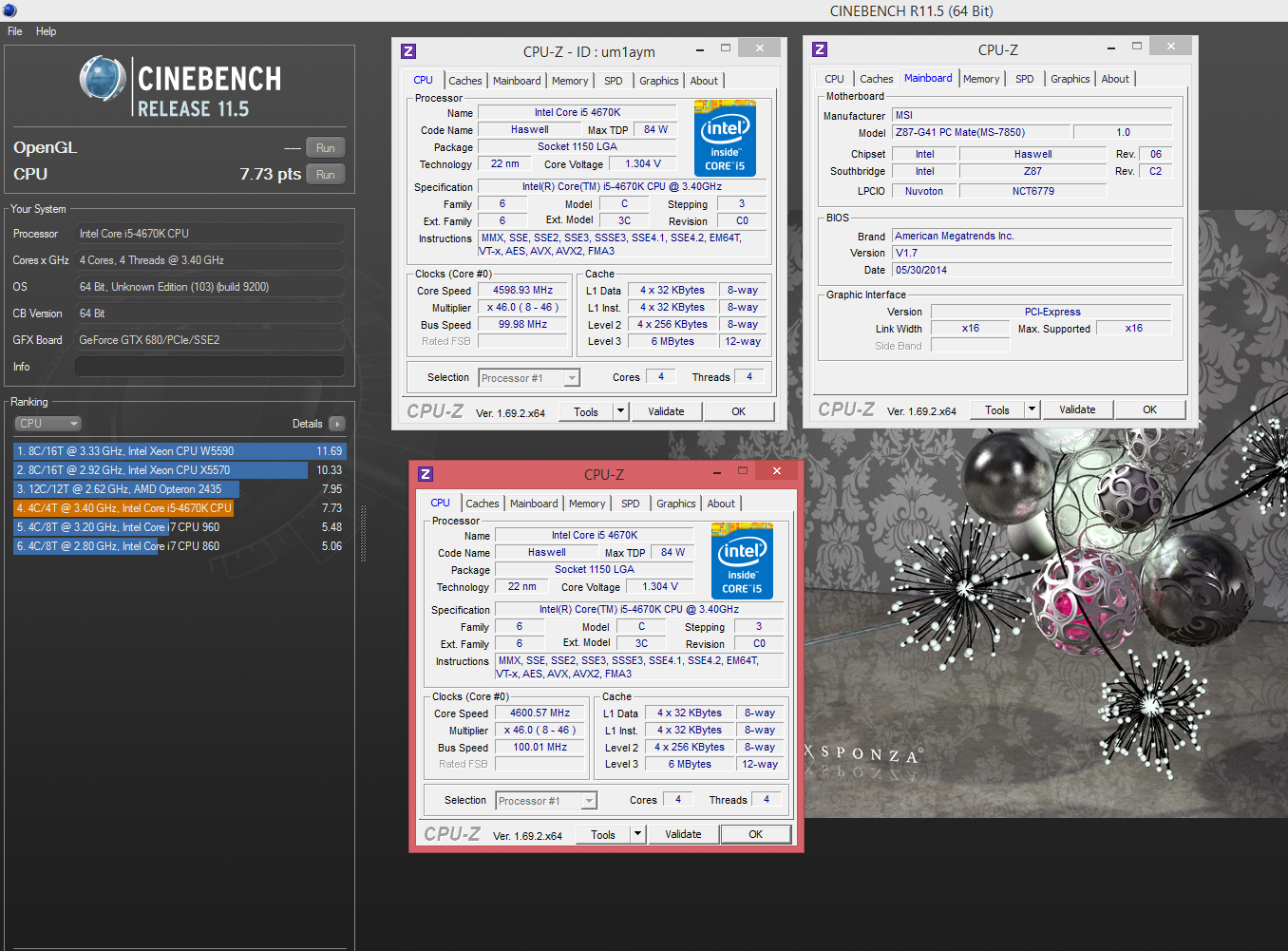Image resolution: width=1288 pixels, height=951 pixels.
Task: Click the Intel Core i5 badge in the red-framed CPU-Z window
Action: click(x=742, y=561)
